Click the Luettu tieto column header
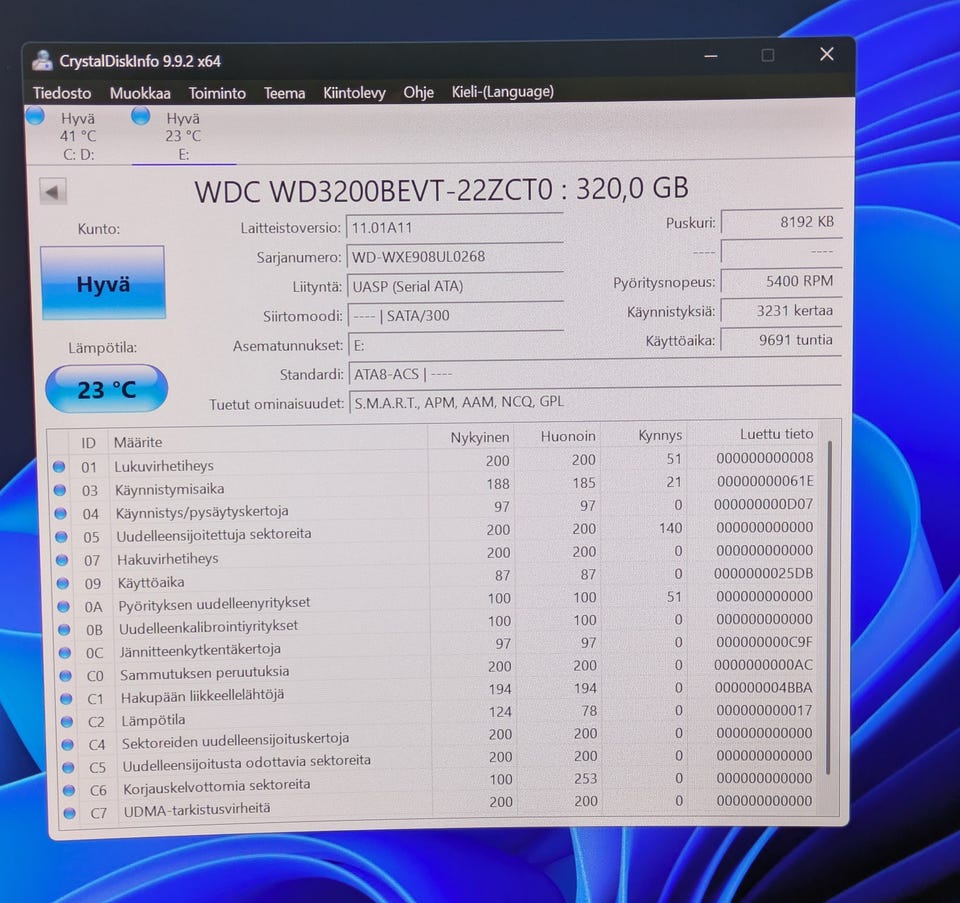960x903 pixels. pyautogui.click(x=776, y=434)
